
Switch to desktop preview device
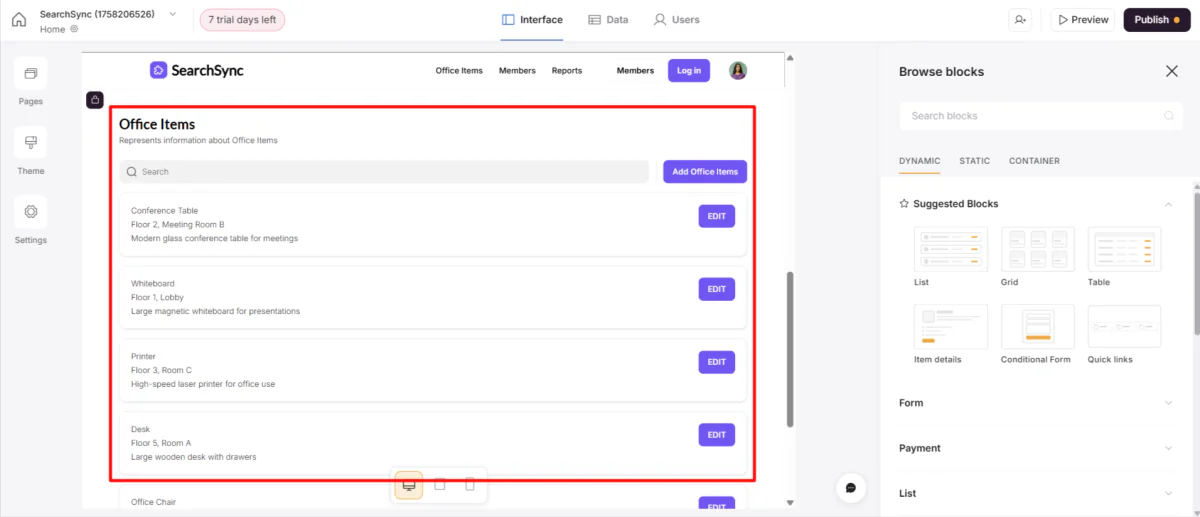pos(409,485)
